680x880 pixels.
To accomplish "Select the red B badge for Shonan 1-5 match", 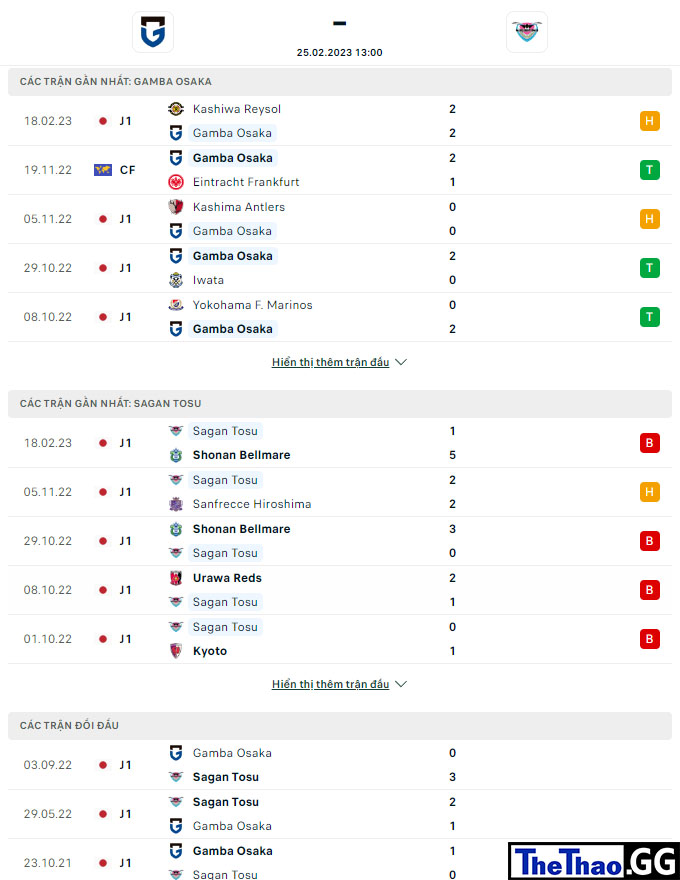I will 650,443.
